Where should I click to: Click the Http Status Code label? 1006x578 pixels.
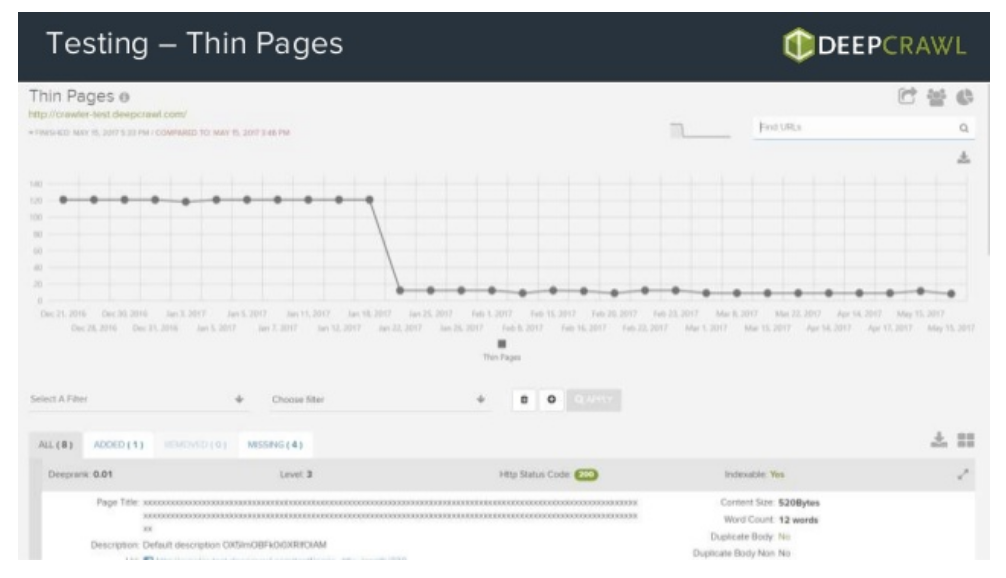[x=534, y=475]
